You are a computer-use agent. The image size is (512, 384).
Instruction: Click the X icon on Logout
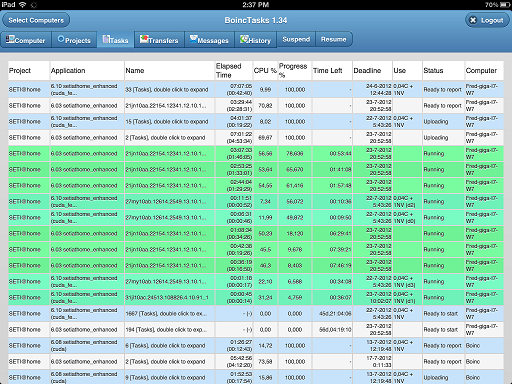tap(473, 20)
